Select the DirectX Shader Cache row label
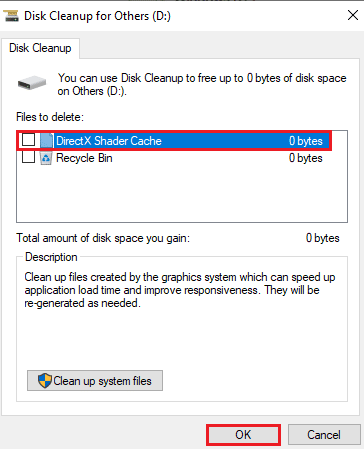Image resolution: width=364 pixels, height=449 pixels. pos(109,141)
